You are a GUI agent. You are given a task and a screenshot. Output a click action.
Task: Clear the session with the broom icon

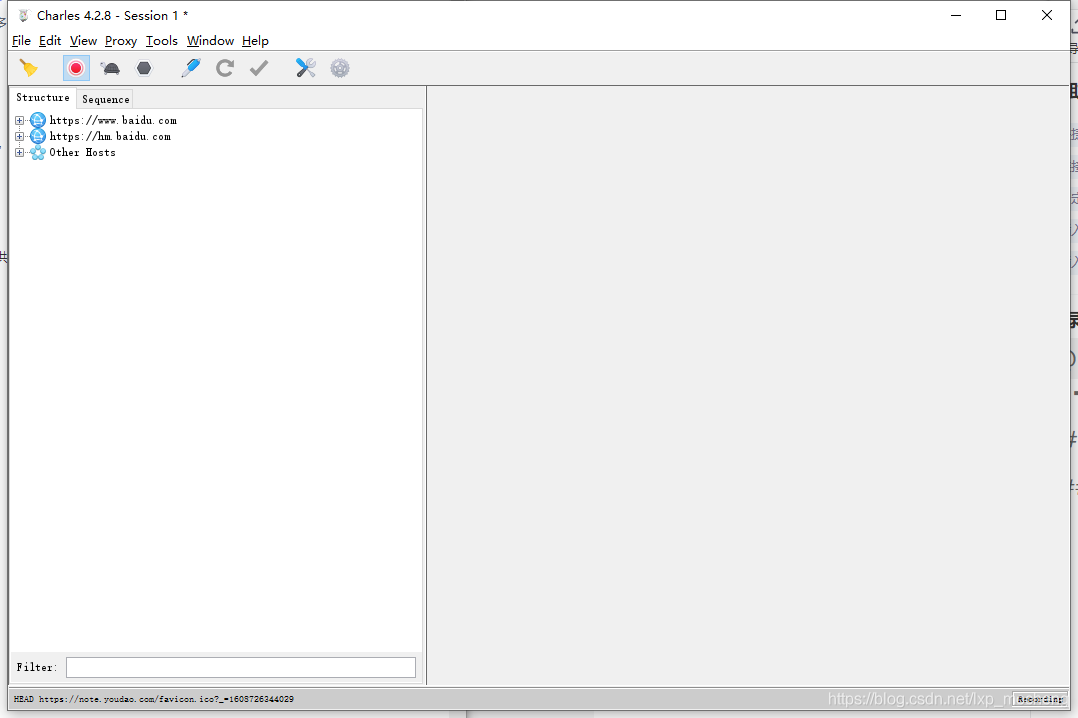click(x=29, y=67)
